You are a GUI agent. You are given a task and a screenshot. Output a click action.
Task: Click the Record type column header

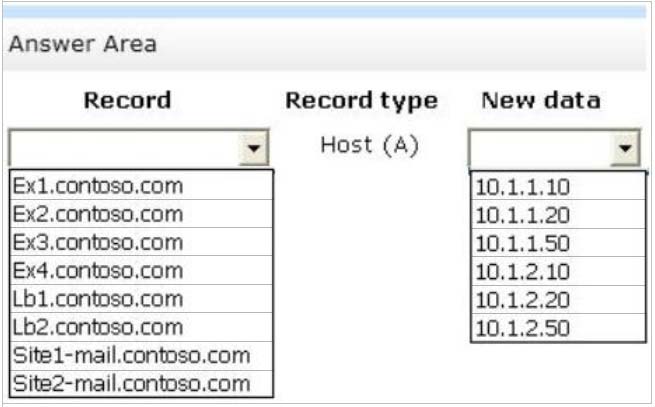(361, 101)
